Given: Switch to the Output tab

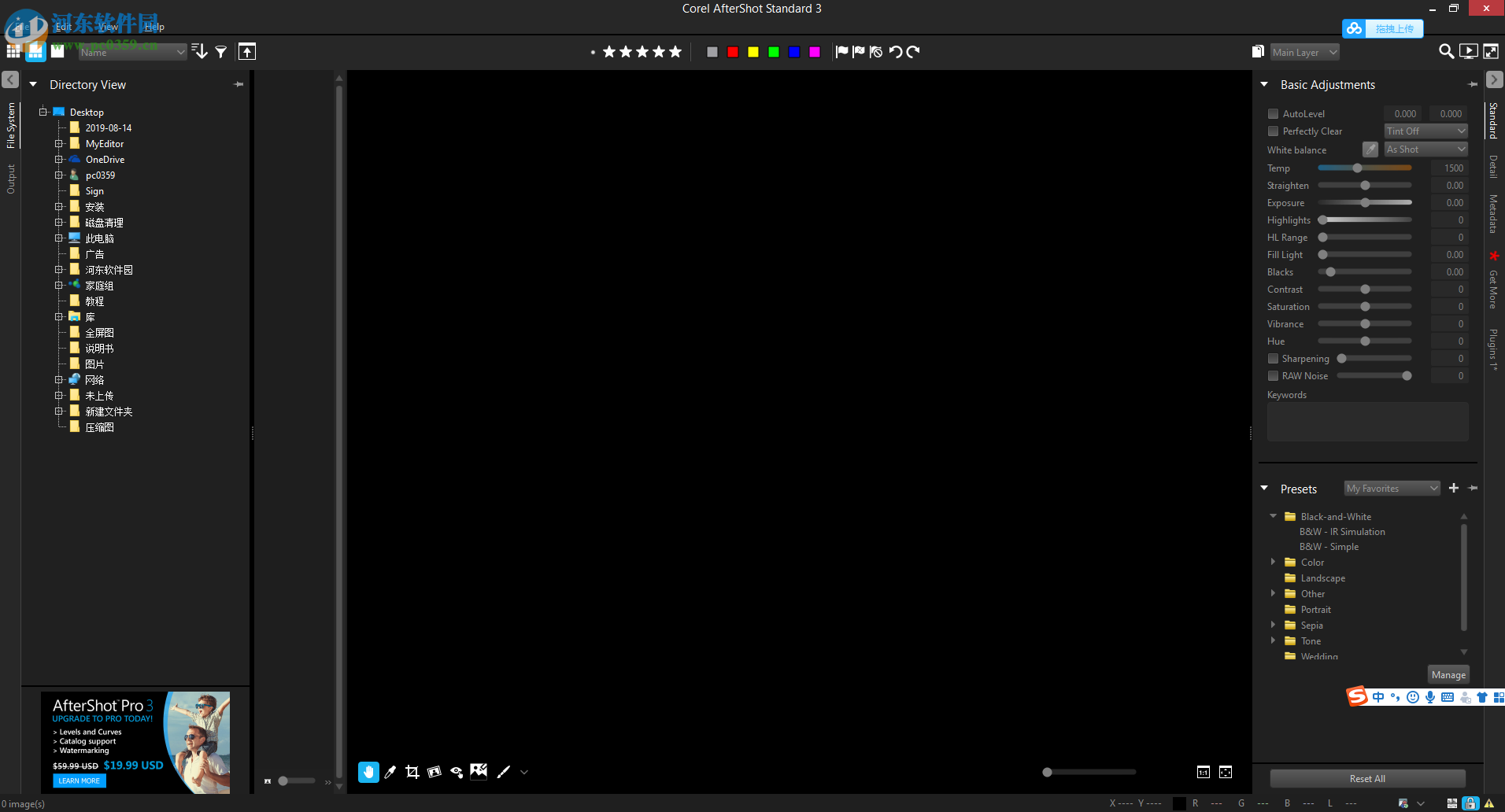Looking at the screenshot, I should tap(11, 179).
